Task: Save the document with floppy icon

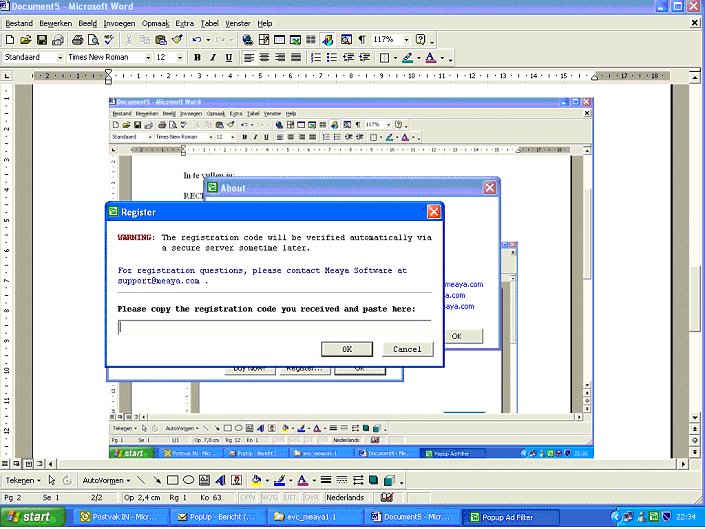Action: (x=42, y=40)
